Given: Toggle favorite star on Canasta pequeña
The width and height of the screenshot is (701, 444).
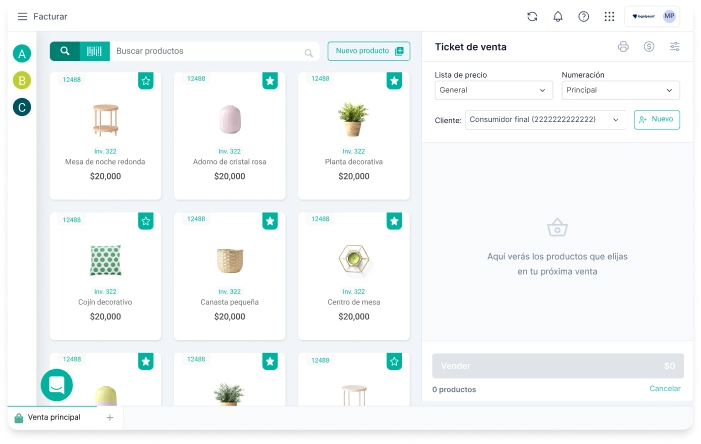Looking at the screenshot, I should 270,221.
